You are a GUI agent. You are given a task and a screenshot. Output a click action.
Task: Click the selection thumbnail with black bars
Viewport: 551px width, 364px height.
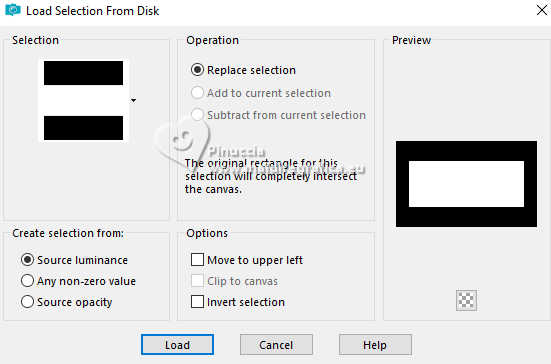point(83,100)
